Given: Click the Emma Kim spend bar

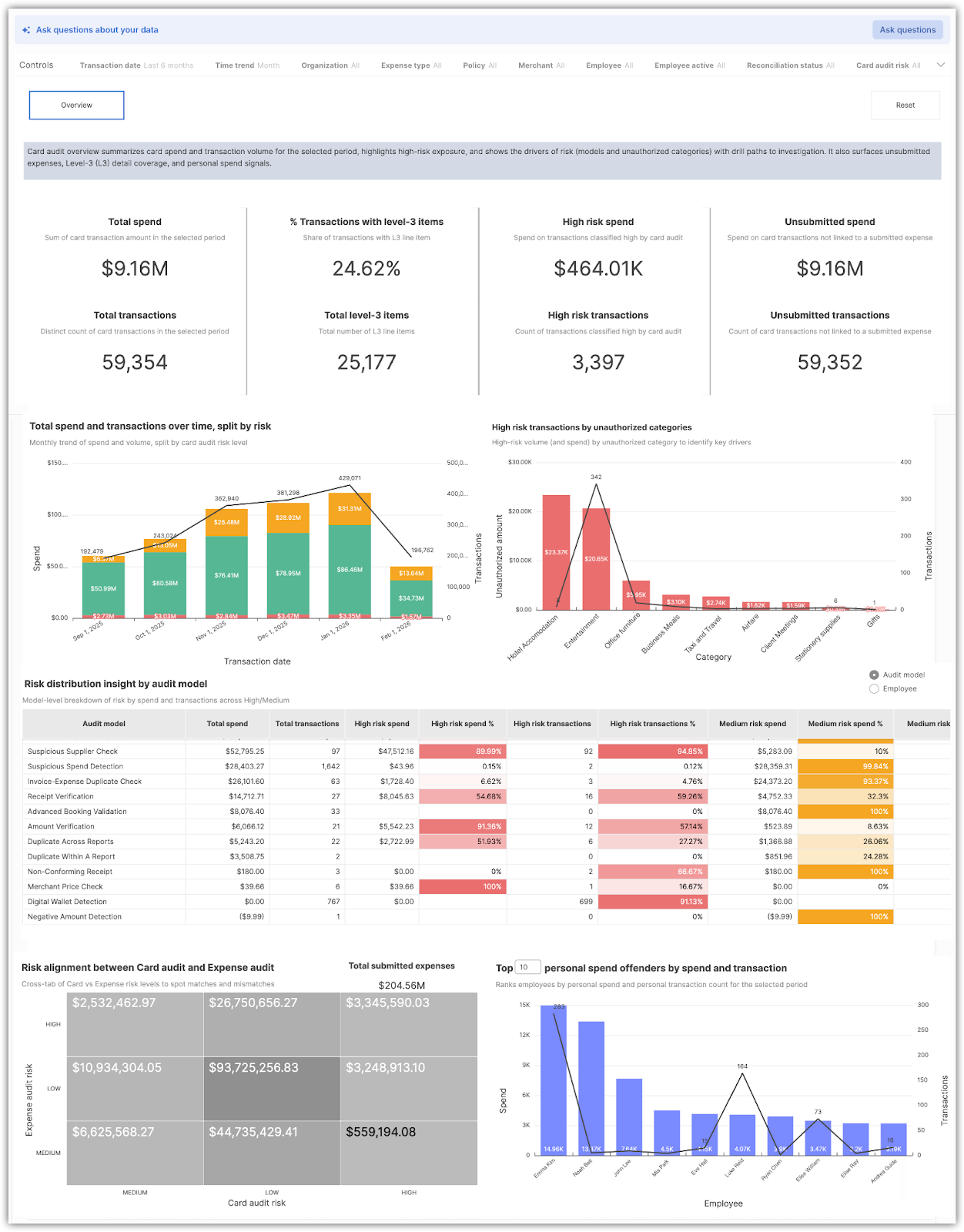Looking at the screenshot, I should coord(553,1080).
